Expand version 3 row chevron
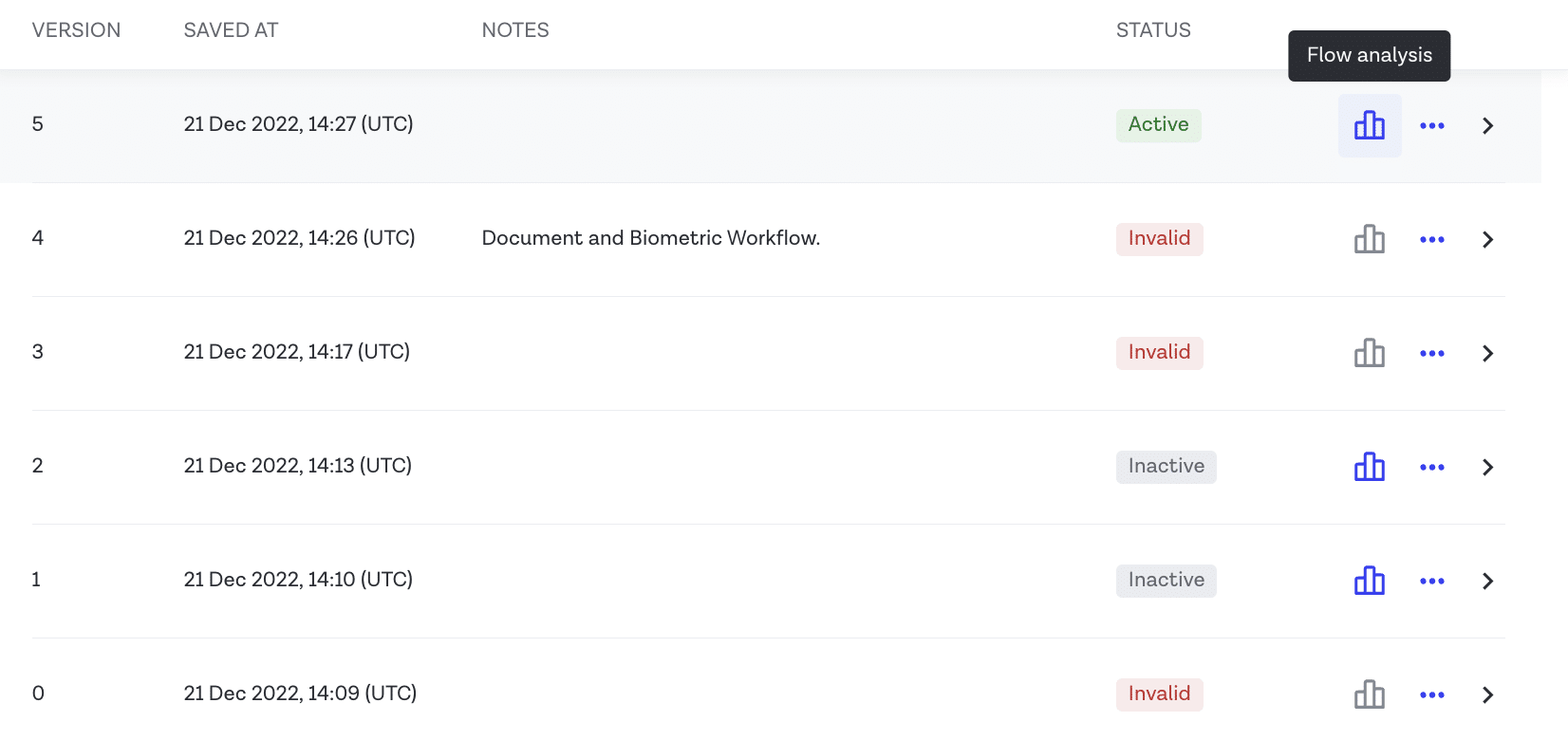1568x740 pixels. tap(1488, 353)
